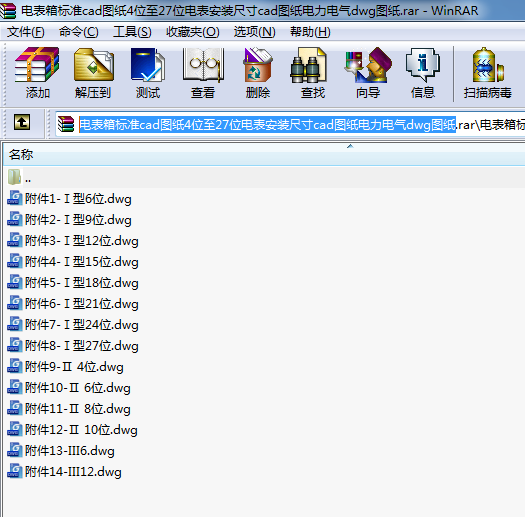Click the 信息 (Info) toolbar icon
The height and width of the screenshot is (517, 525).
423,65
